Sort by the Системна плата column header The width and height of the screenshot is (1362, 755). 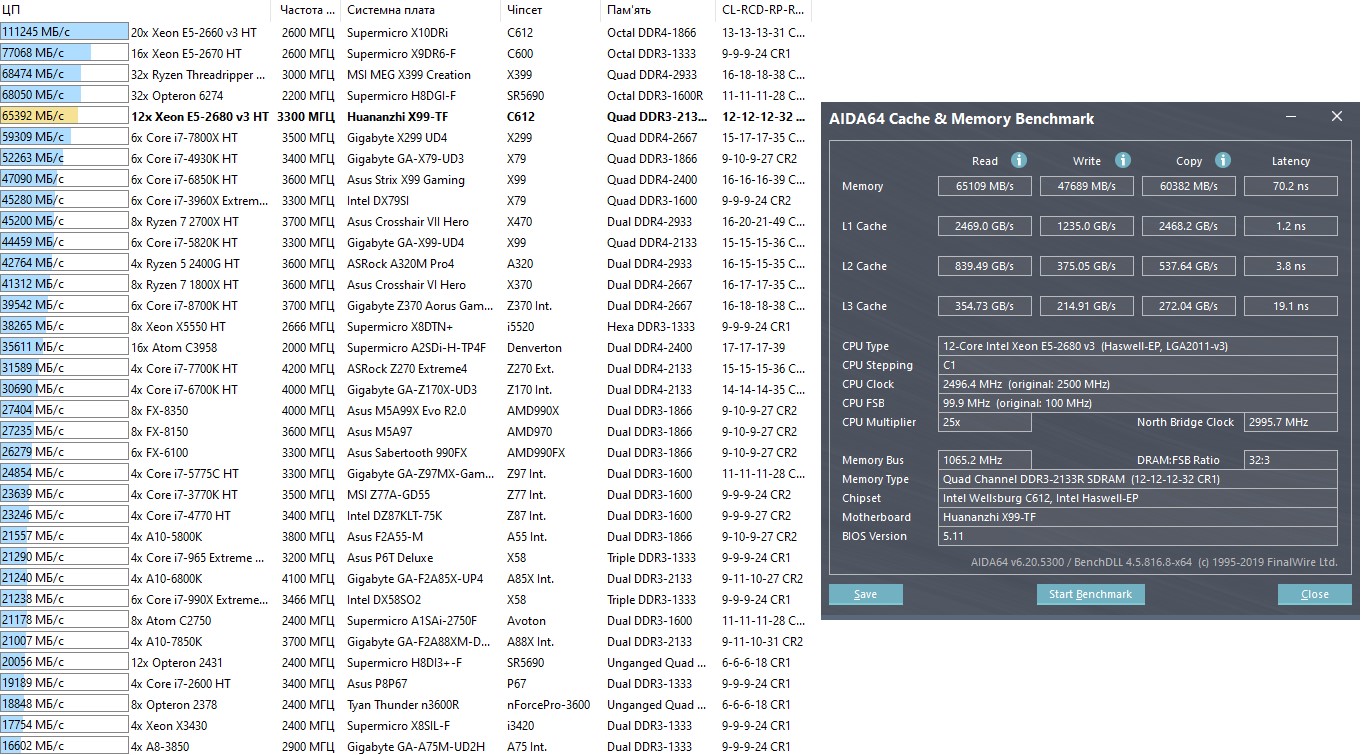(421, 10)
